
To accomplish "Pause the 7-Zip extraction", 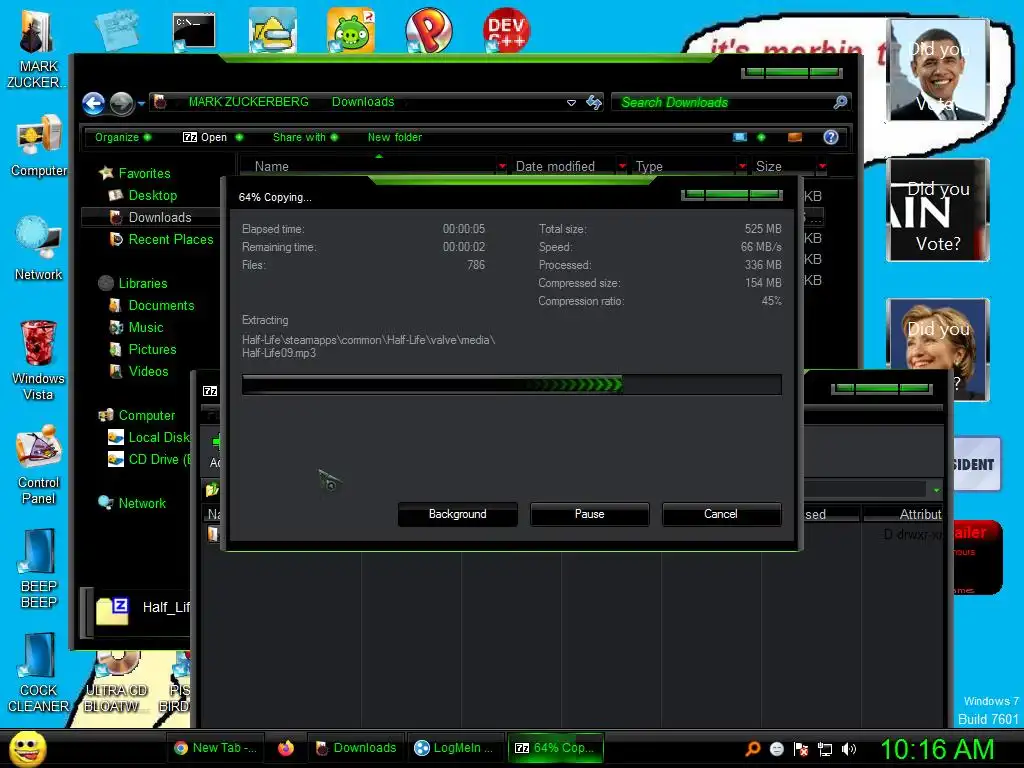I will point(589,514).
